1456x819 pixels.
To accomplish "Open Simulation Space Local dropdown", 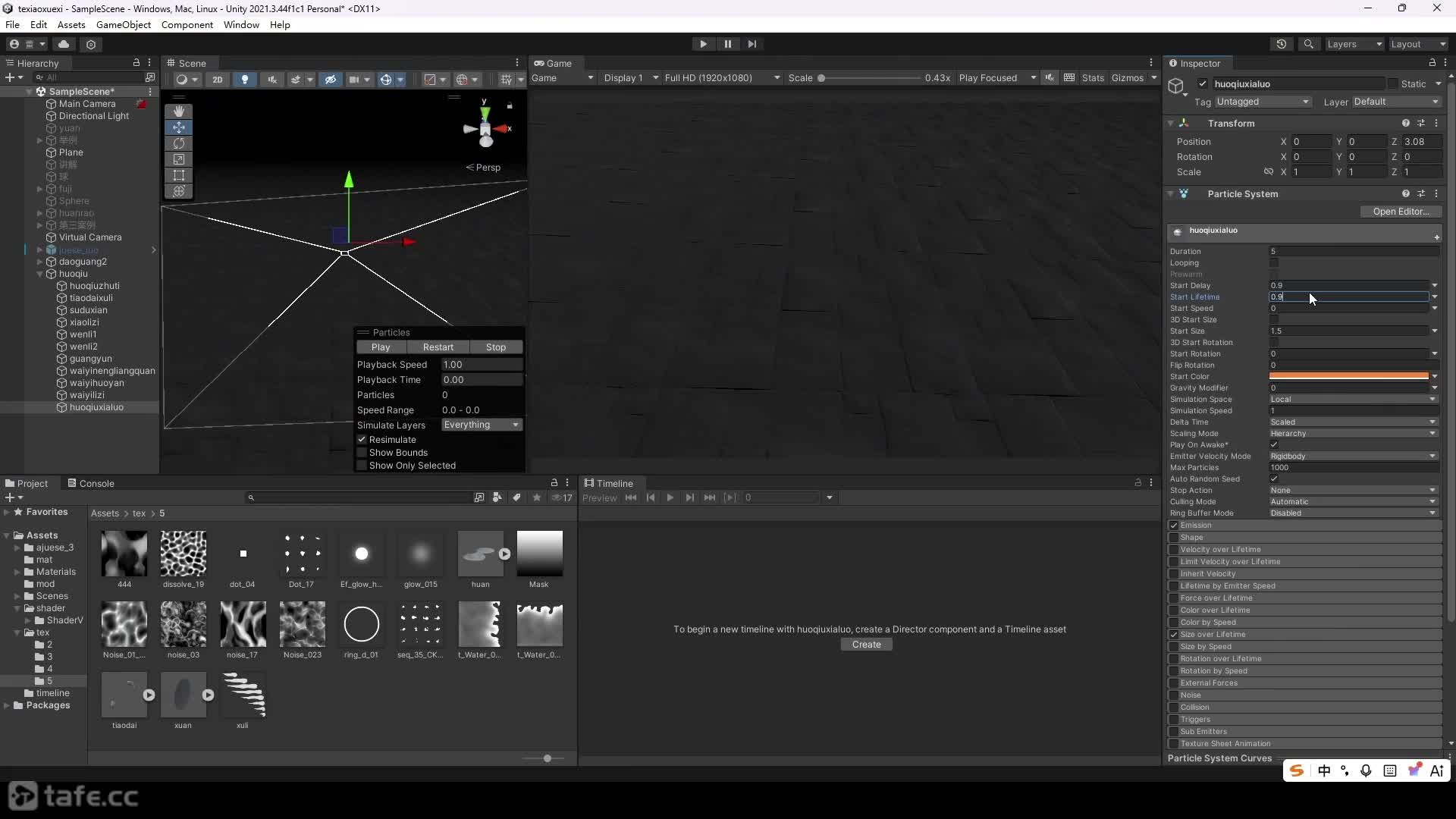I will point(1354,400).
